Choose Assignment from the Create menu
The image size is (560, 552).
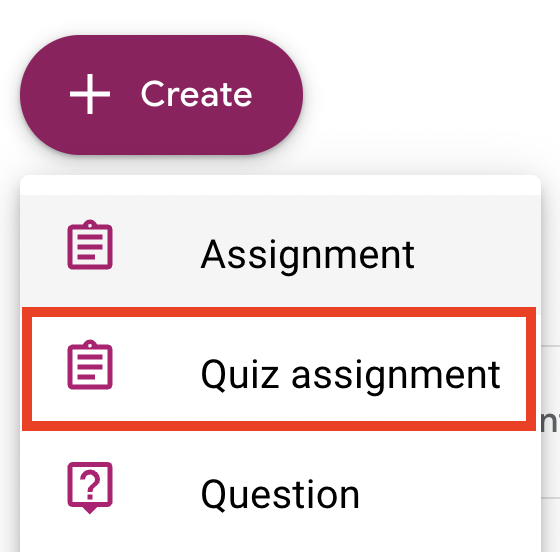[280, 251]
